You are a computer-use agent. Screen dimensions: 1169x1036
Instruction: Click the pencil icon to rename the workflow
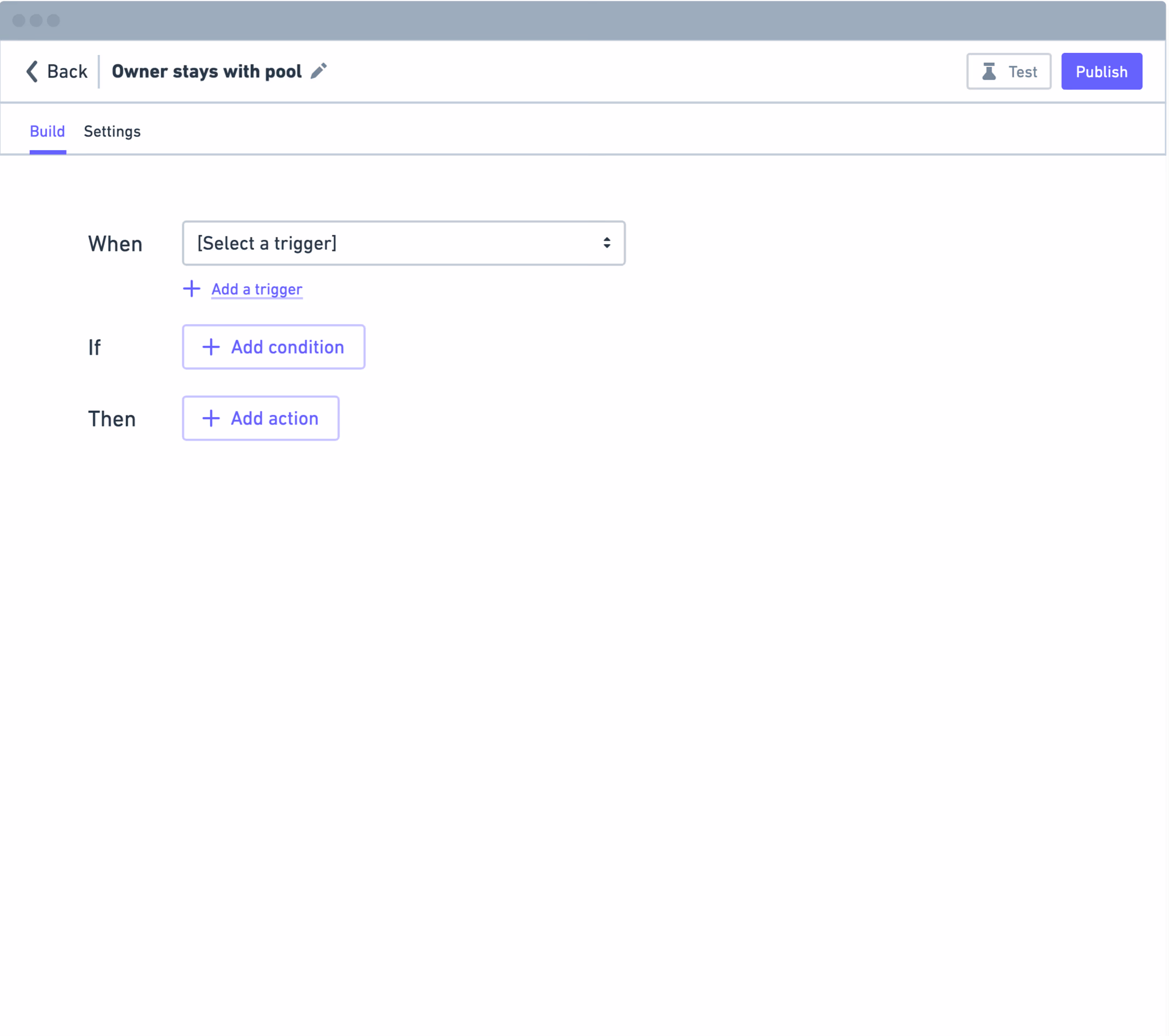click(319, 71)
